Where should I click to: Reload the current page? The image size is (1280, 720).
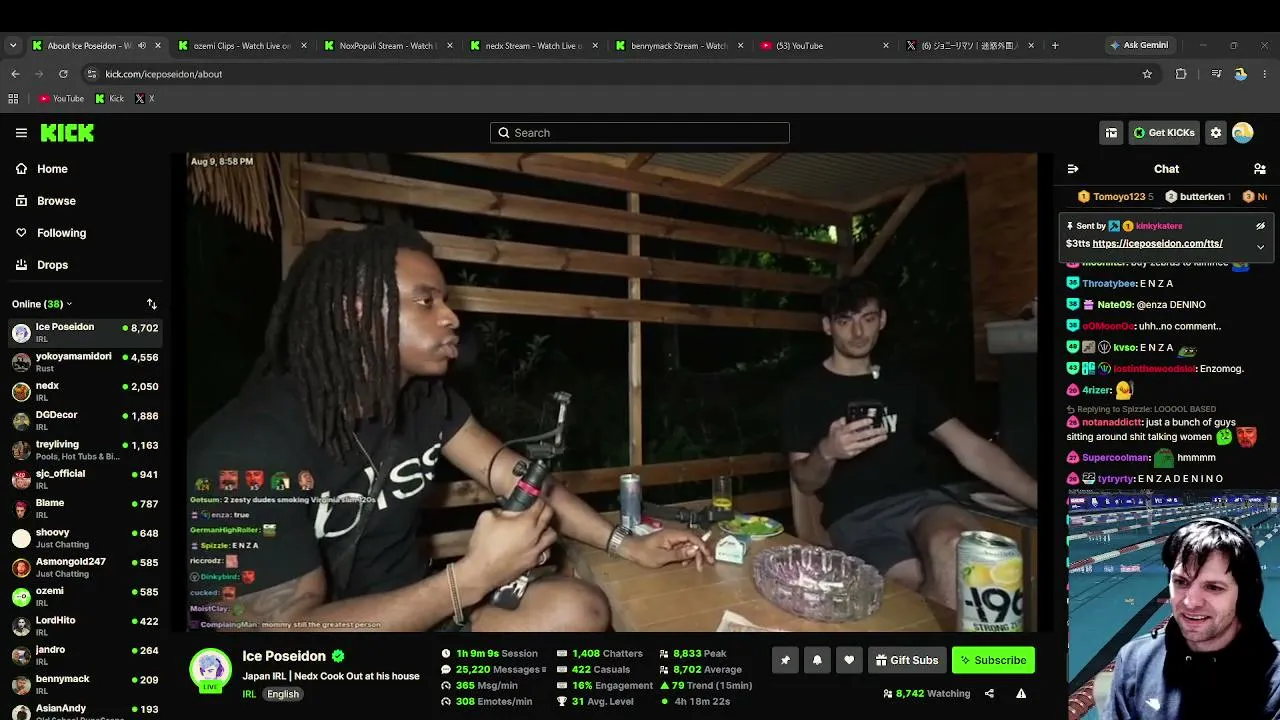[63, 74]
